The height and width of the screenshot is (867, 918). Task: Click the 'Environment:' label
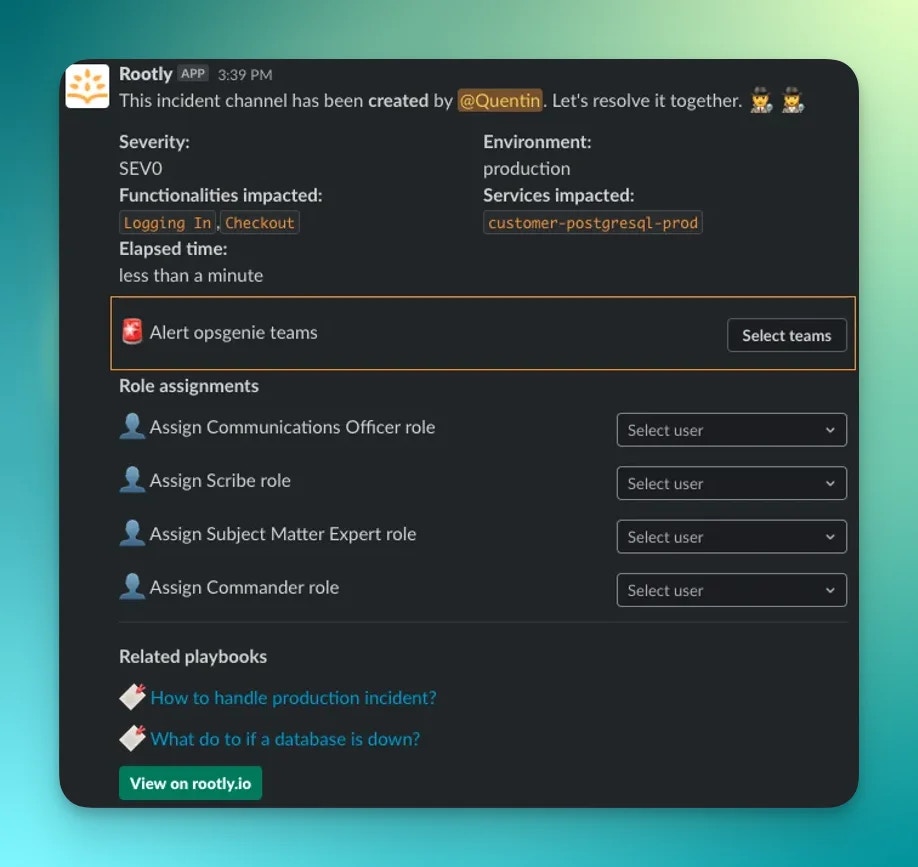click(x=537, y=142)
